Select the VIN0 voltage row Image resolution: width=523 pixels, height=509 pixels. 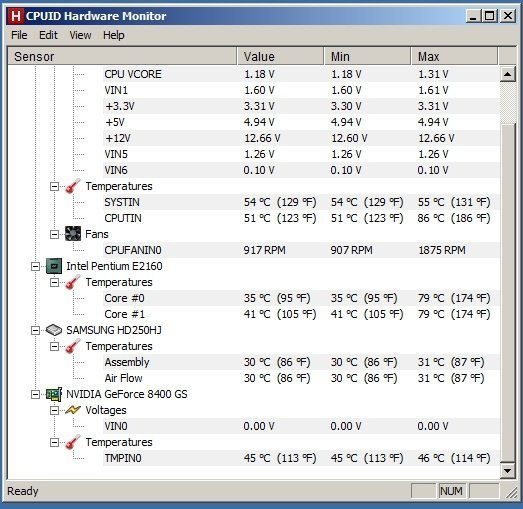301,426
